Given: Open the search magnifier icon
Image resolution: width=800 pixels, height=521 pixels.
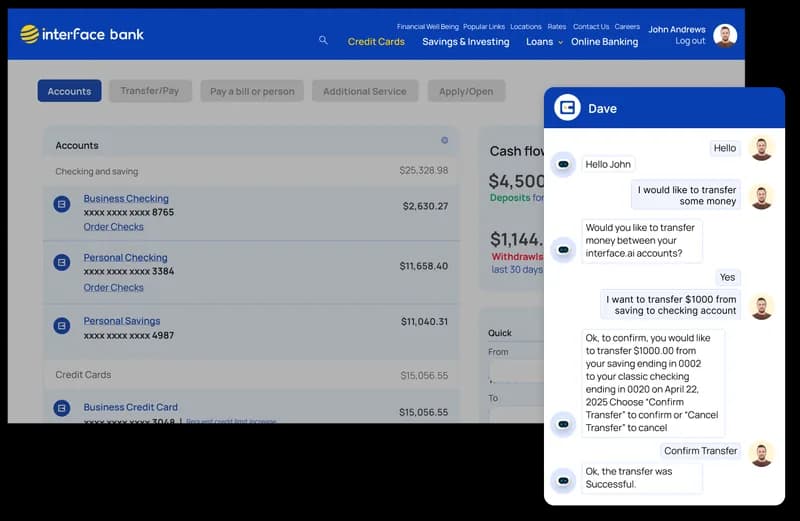Looking at the screenshot, I should 323,40.
